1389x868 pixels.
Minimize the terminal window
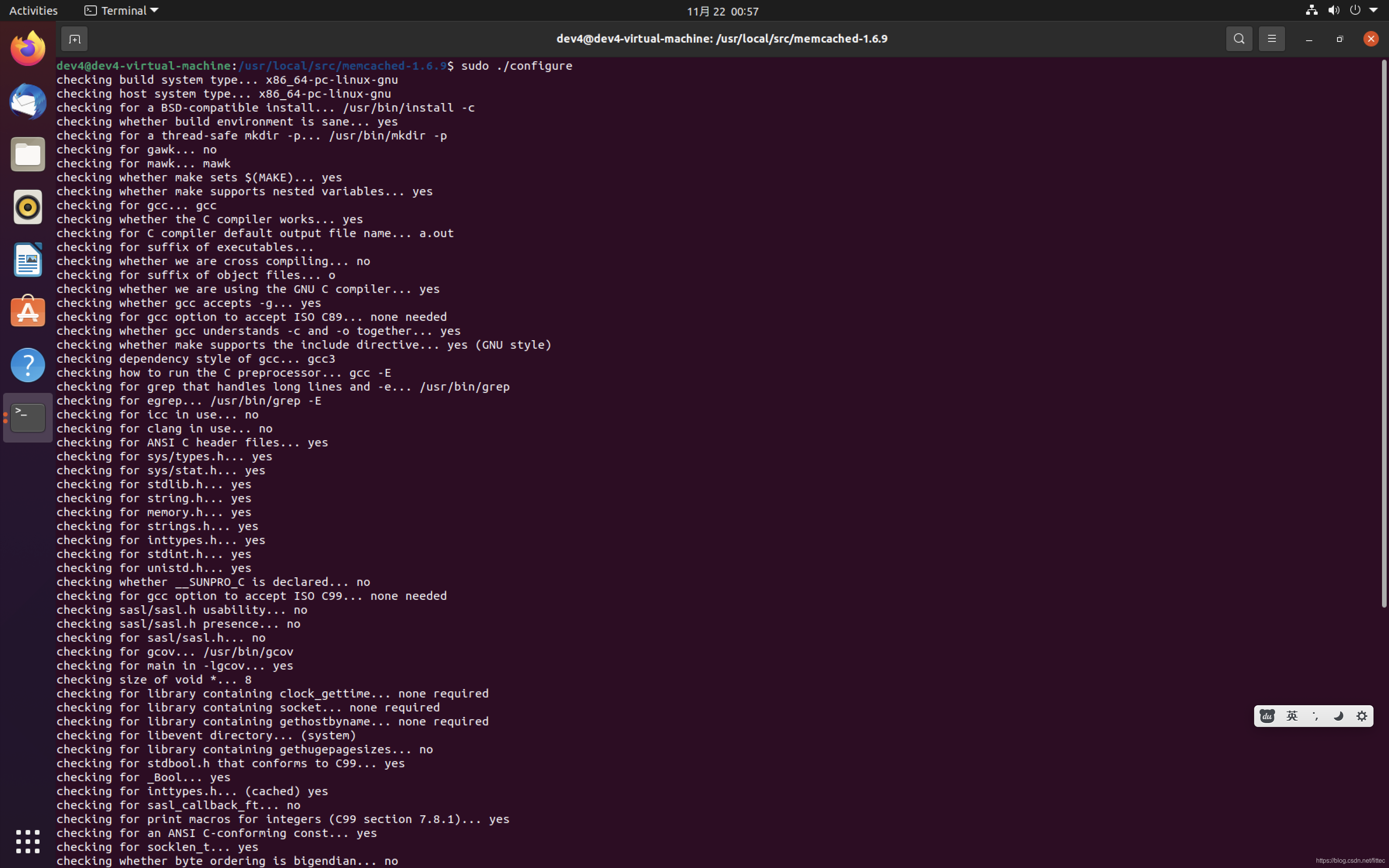click(1309, 39)
